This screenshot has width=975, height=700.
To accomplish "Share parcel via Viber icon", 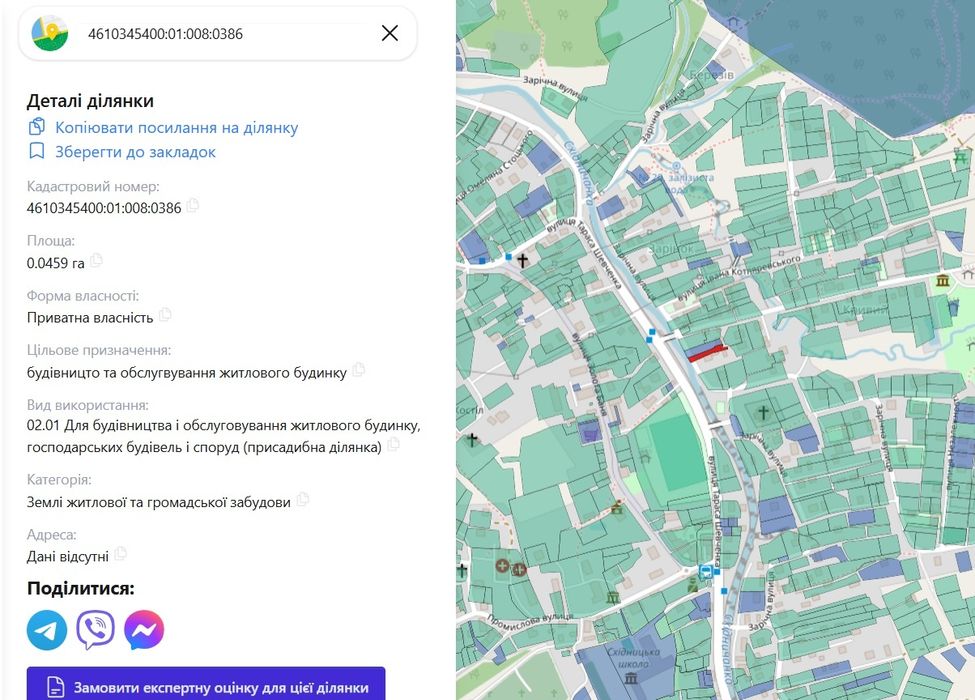I will tap(96, 630).
